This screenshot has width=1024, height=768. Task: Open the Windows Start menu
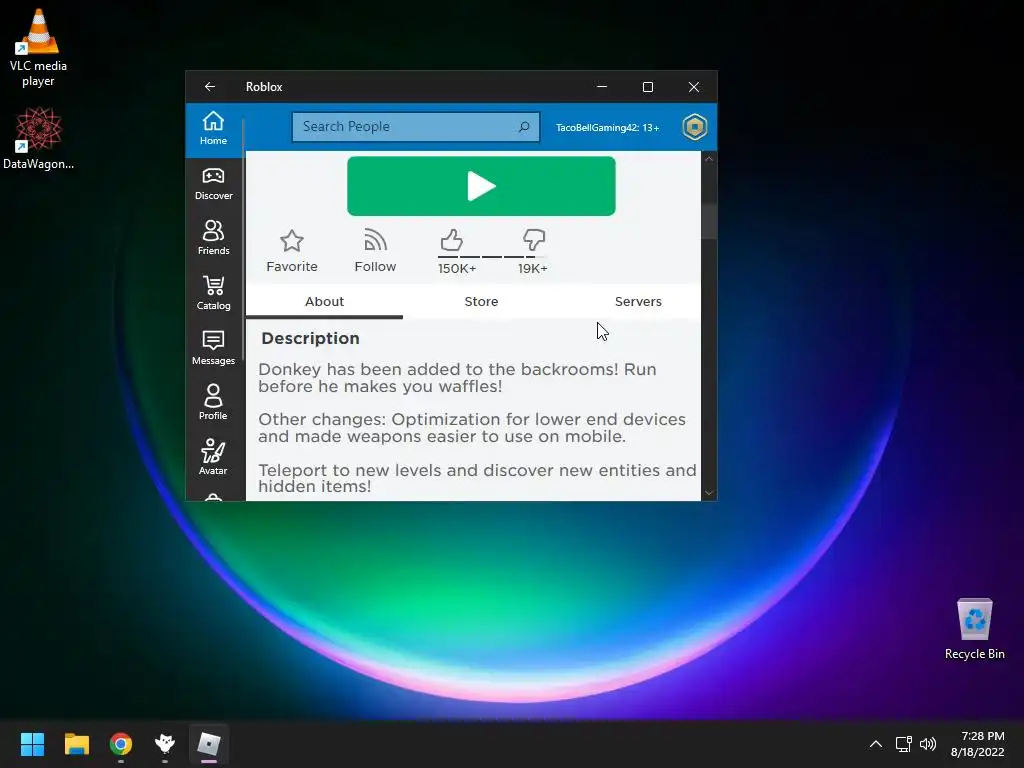(x=32, y=744)
